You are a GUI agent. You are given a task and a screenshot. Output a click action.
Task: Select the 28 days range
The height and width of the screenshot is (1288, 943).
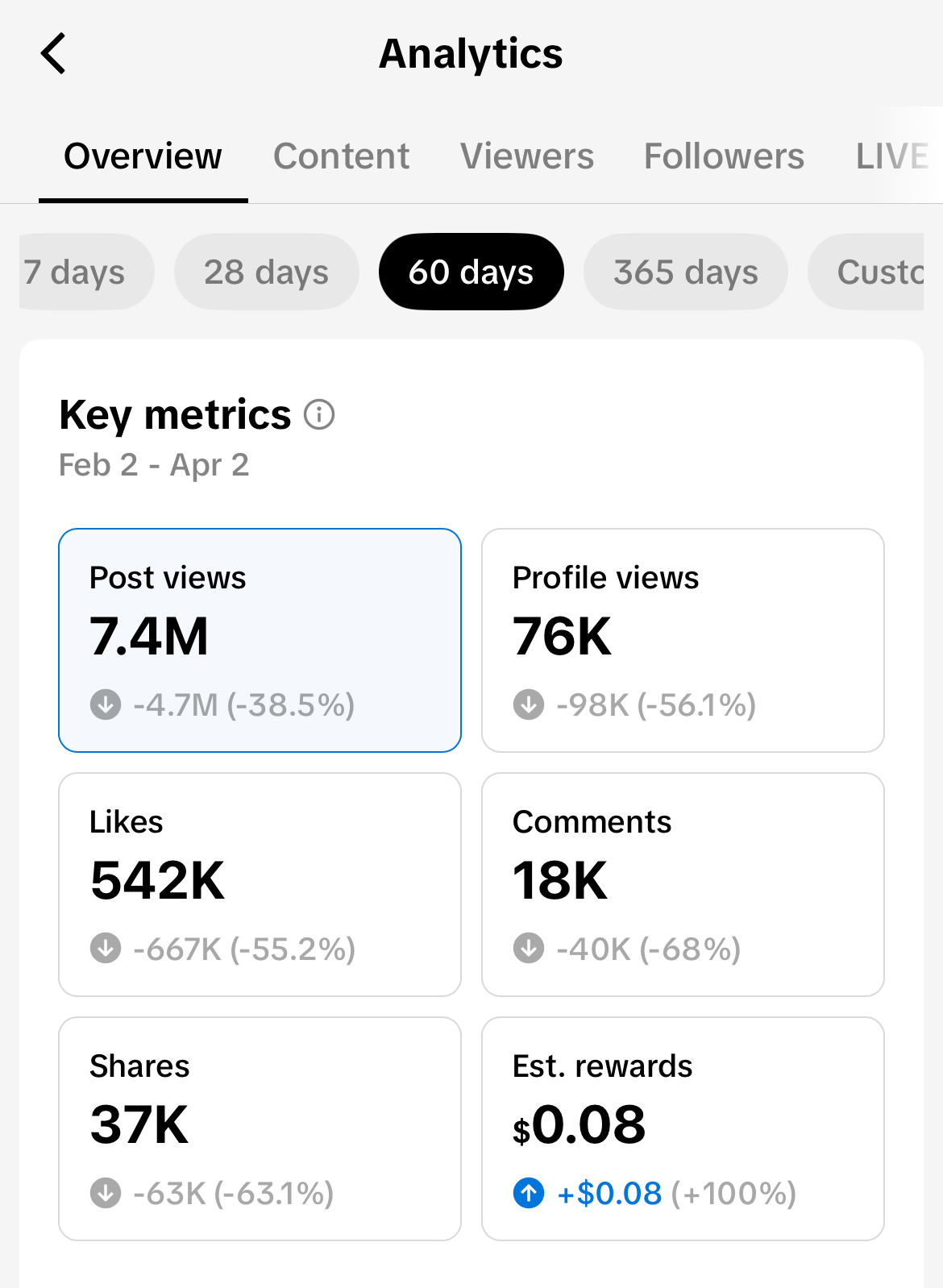pyautogui.click(x=266, y=272)
